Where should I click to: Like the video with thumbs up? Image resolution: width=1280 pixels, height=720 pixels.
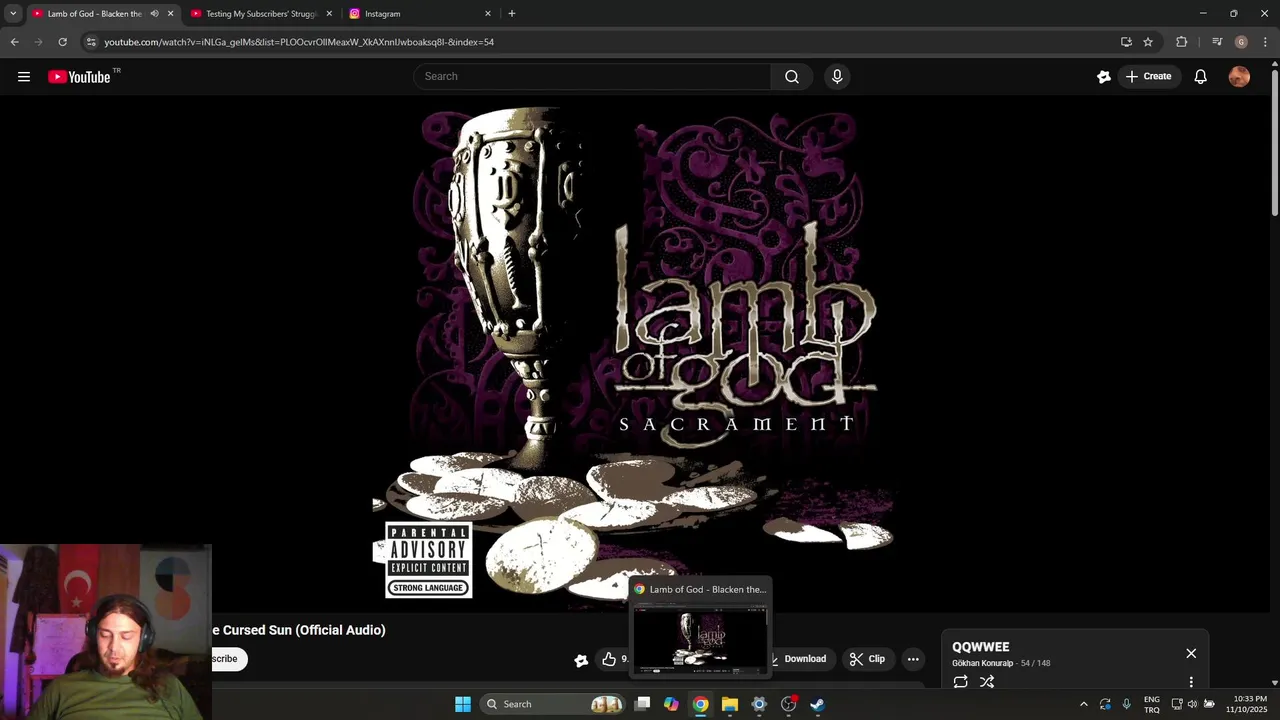pyautogui.click(x=609, y=659)
